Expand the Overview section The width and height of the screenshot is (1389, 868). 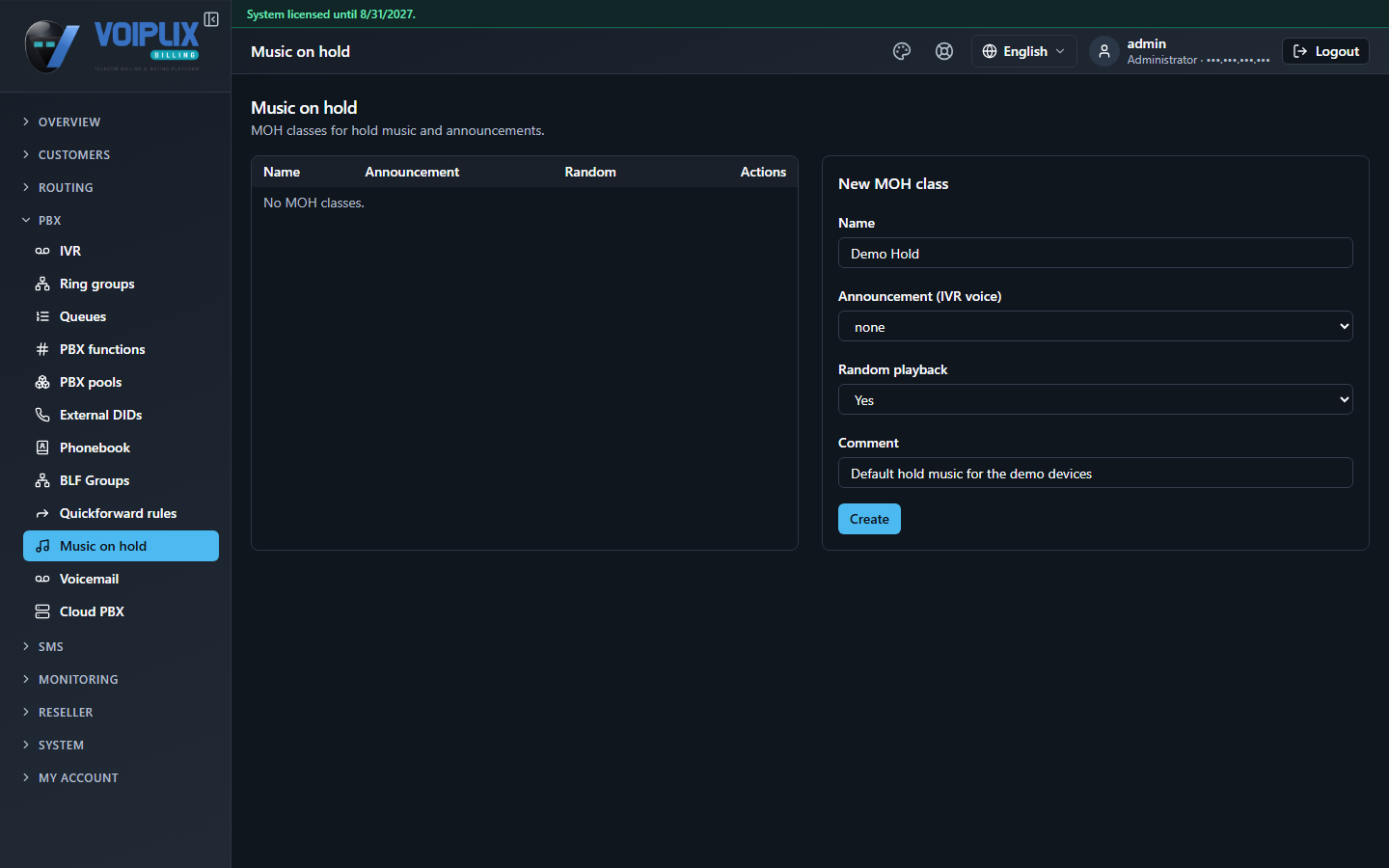[116, 122]
